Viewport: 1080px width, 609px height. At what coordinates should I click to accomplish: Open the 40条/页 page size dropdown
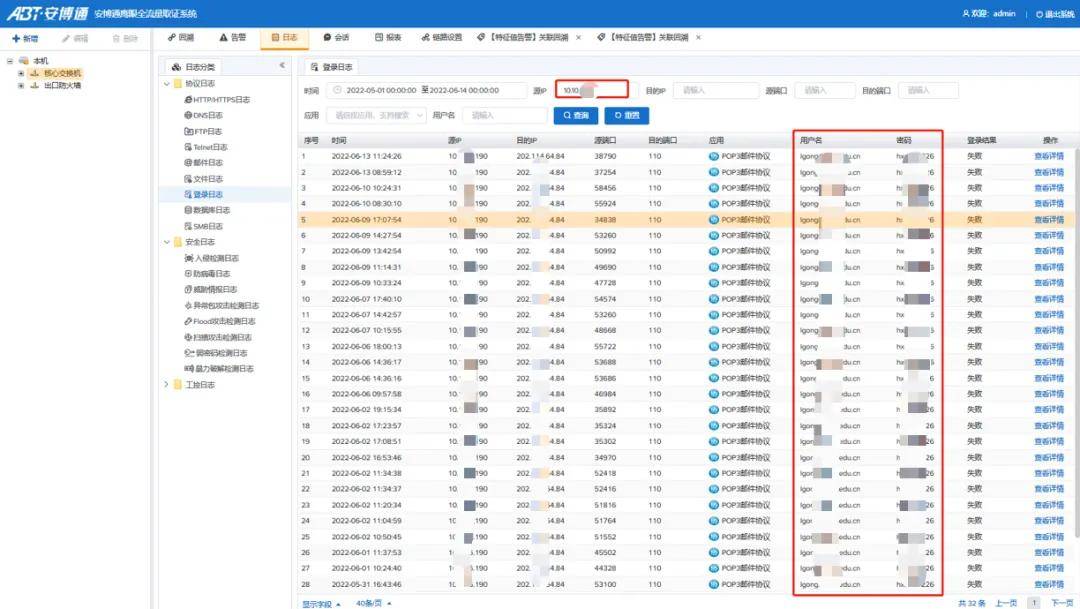pos(374,603)
